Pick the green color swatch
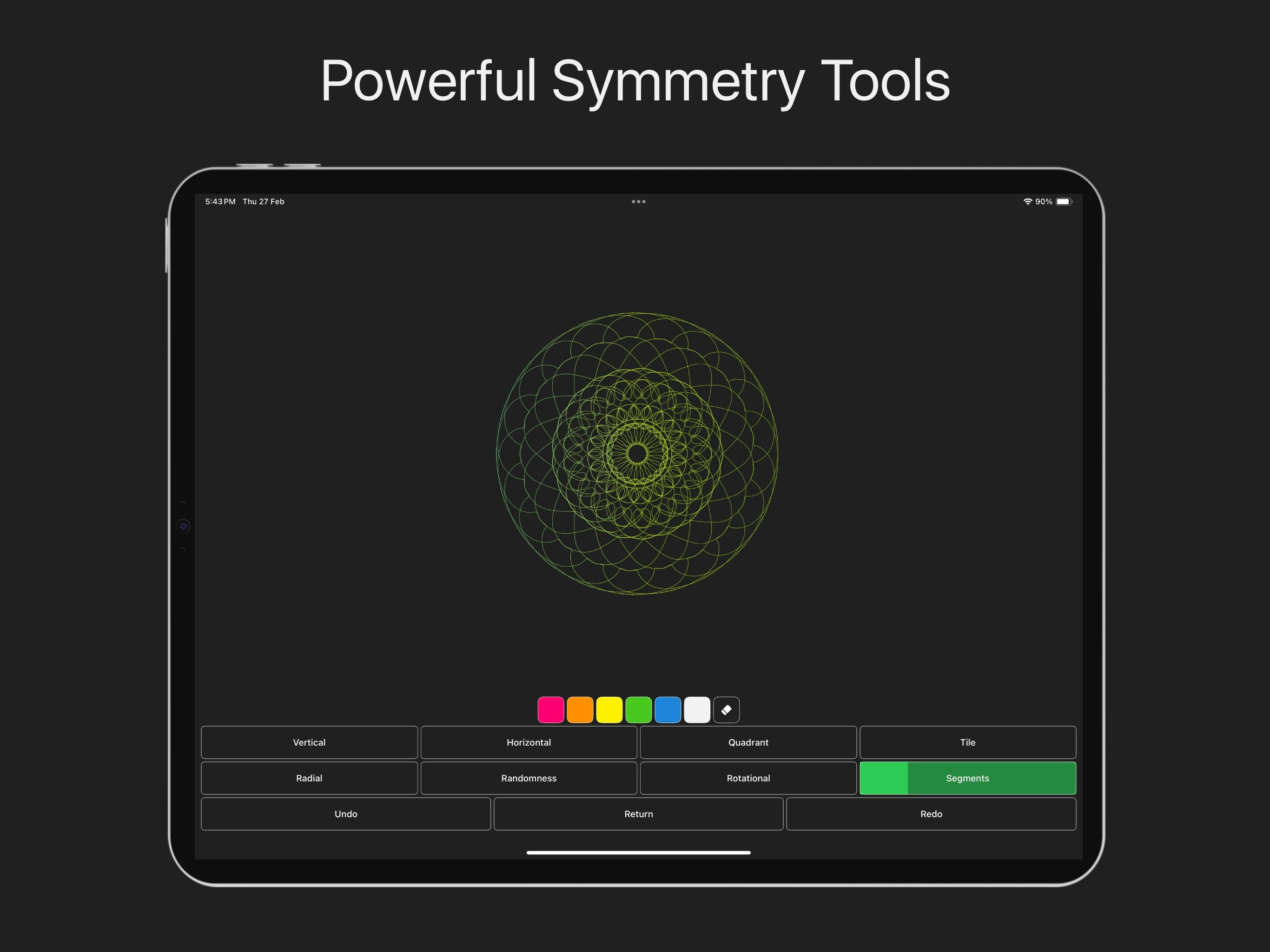The height and width of the screenshot is (952, 1270). [x=638, y=710]
